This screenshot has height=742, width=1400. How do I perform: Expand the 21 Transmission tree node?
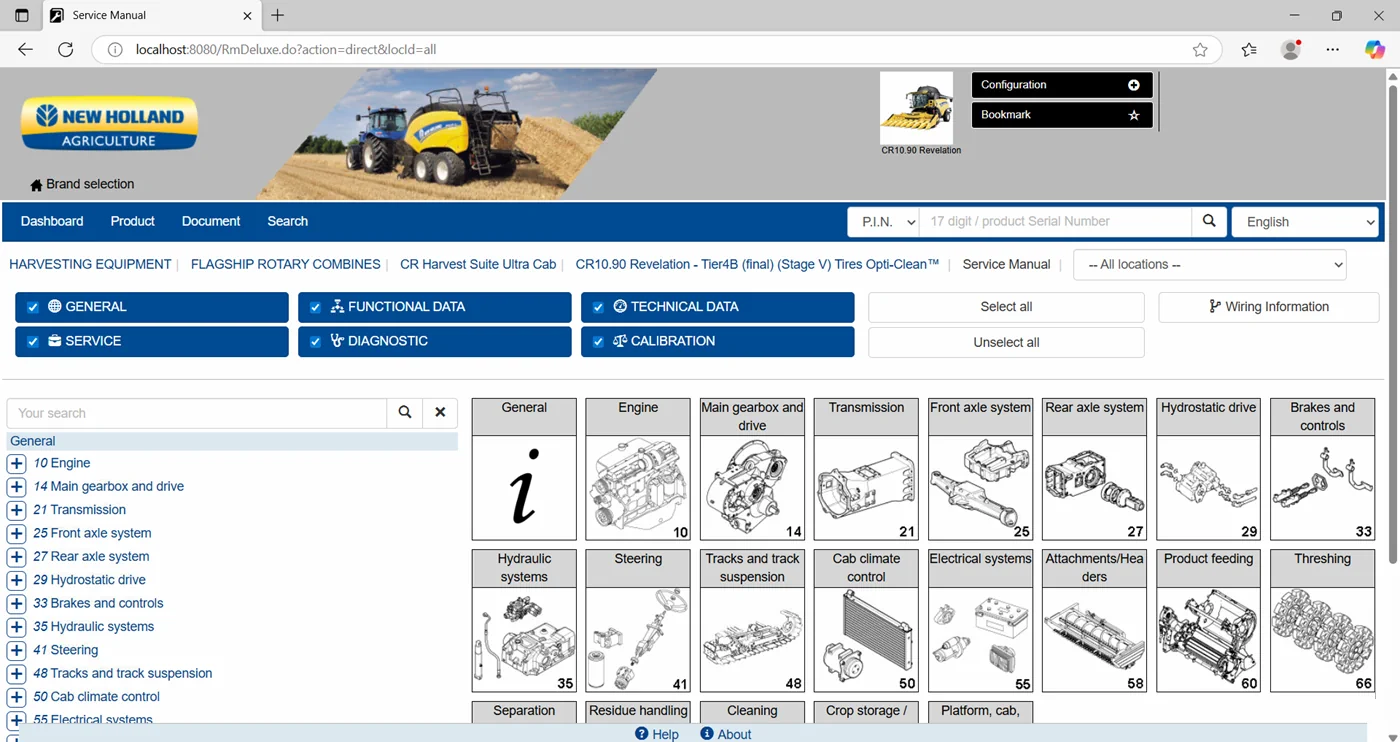click(x=16, y=510)
